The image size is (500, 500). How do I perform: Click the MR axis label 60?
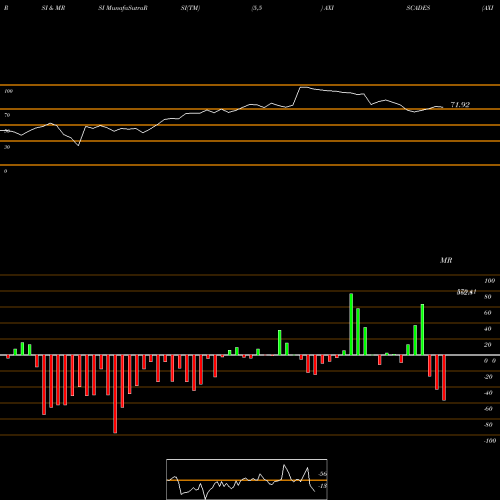coord(488,313)
